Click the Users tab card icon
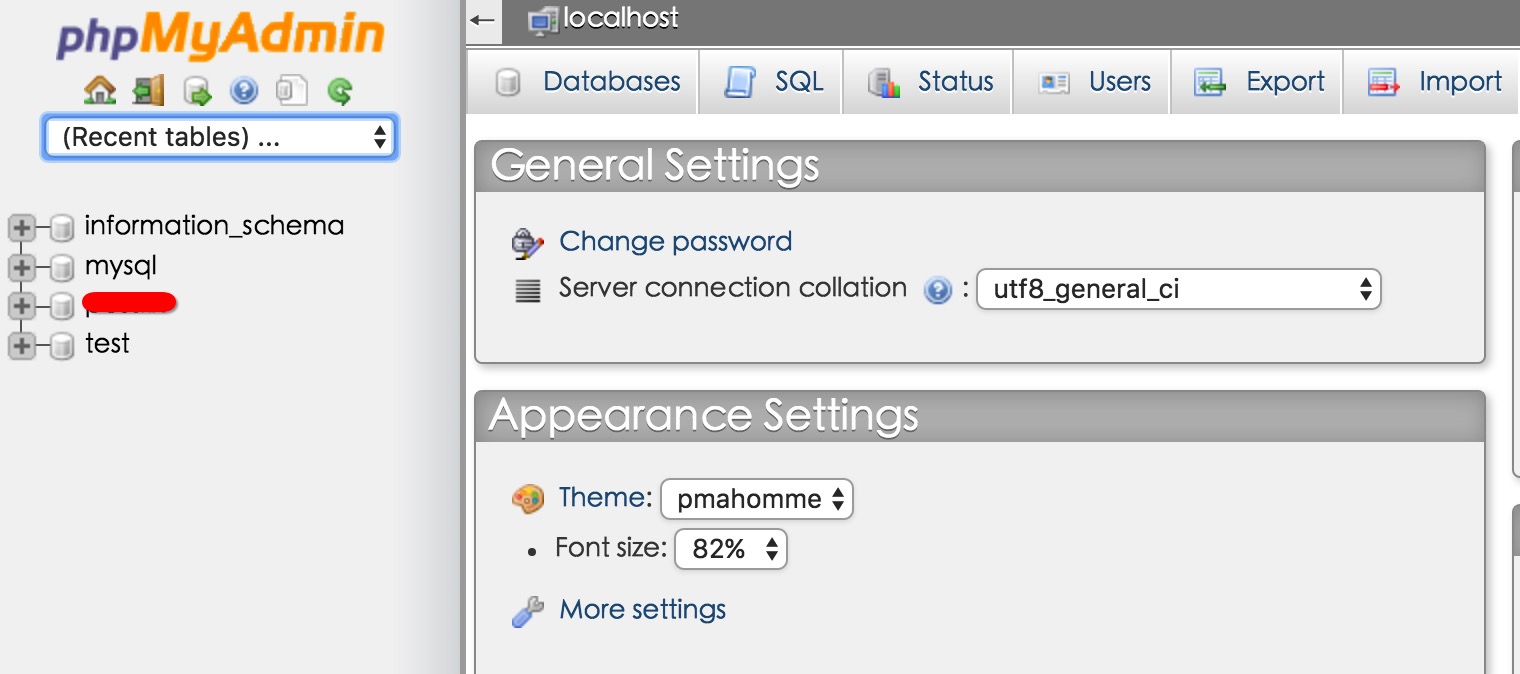This screenshot has height=674, width=1520. click(x=1054, y=83)
